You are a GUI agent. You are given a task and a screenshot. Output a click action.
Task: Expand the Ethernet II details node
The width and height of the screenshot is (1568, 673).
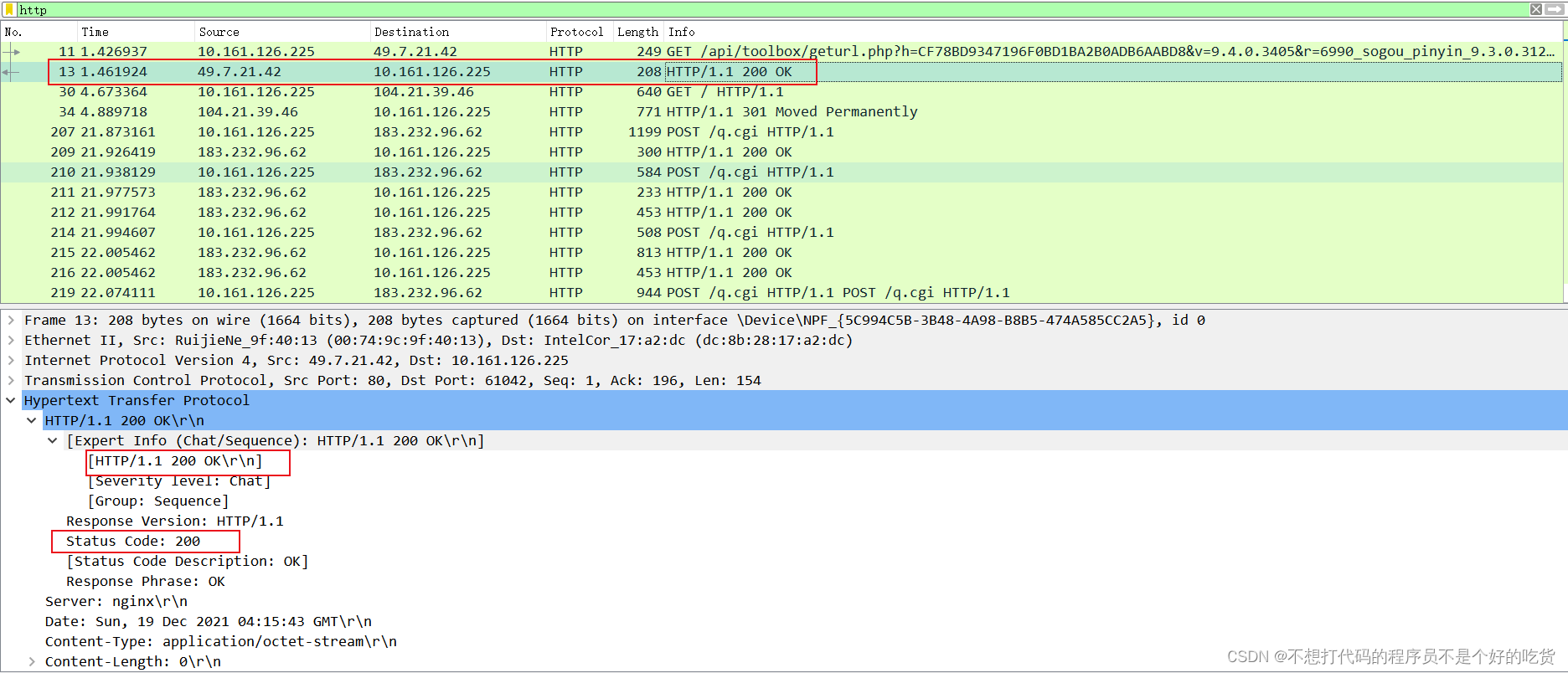(x=11, y=340)
